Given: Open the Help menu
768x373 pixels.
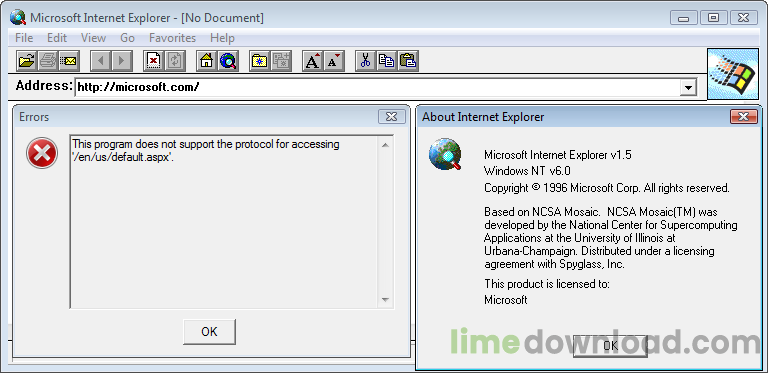Looking at the screenshot, I should (222, 38).
